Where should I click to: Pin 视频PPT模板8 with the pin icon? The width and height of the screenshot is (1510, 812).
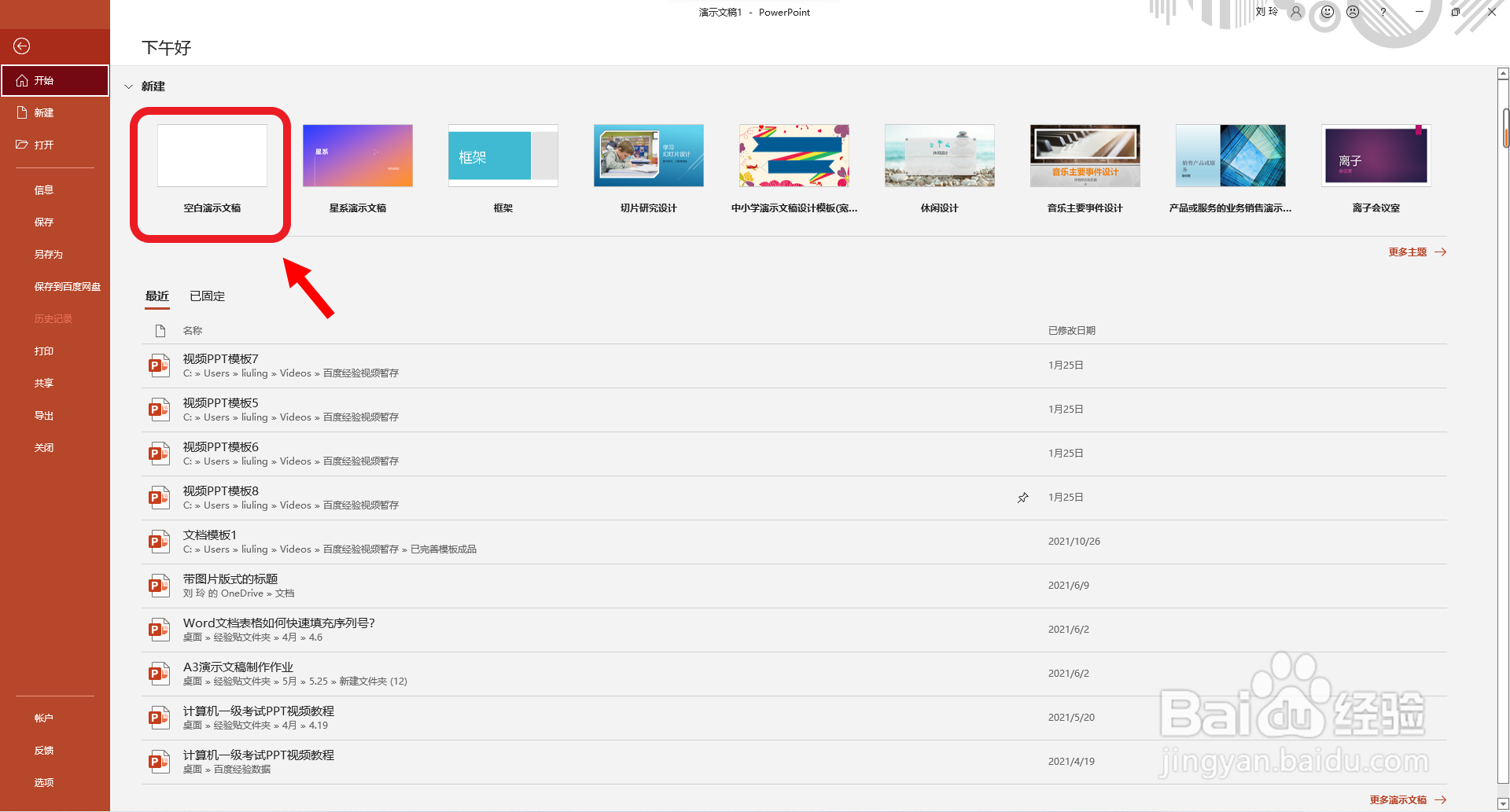click(1023, 498)
